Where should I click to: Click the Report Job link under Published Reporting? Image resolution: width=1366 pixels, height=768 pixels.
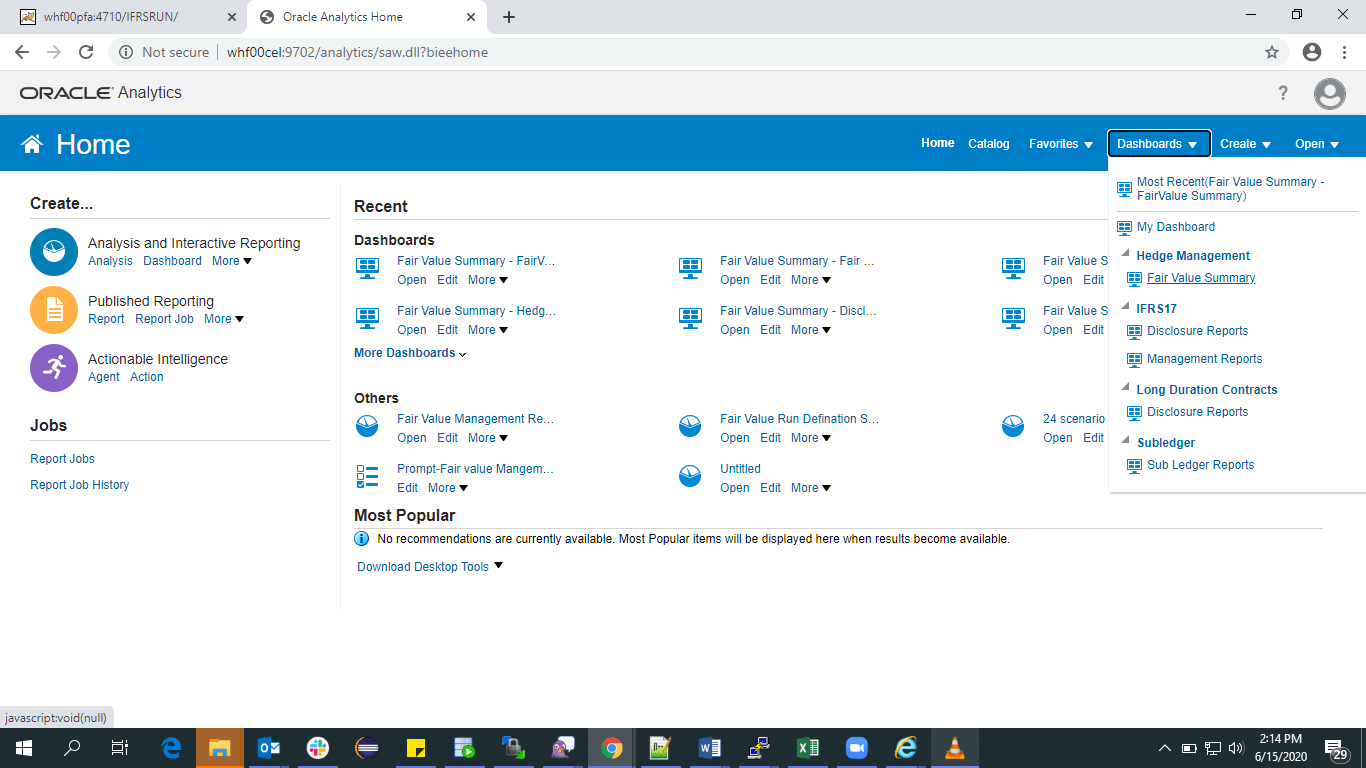[164, 319]
